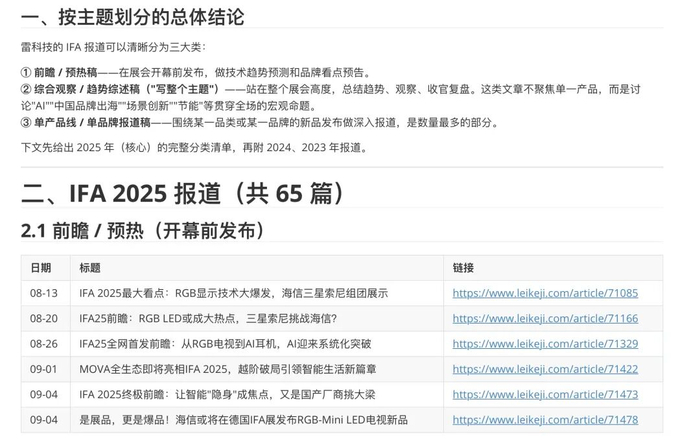700x441 pixels.
Task: Click the 08-26 date cell
Action: coord(44,344)
